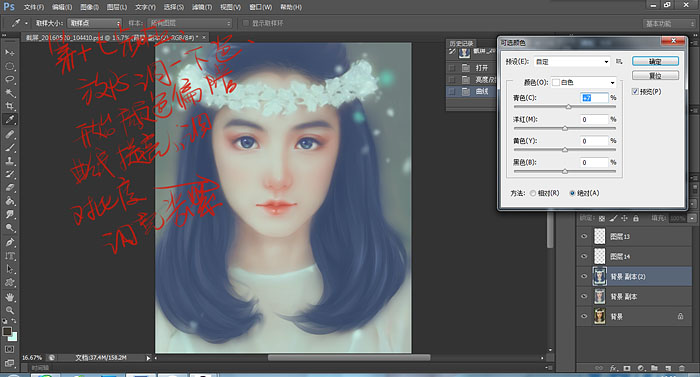Select the Eraser tool
700x377 pixels.
pyautogui.click(x=10, y=188)
